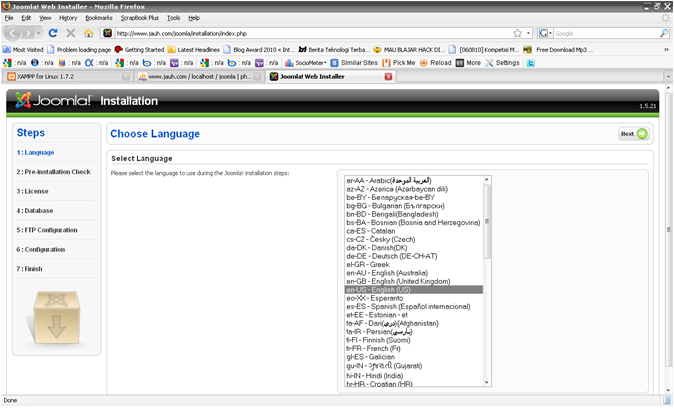Click into the Google search box
This screenshot has height=409, width=674.
(606, 33)
